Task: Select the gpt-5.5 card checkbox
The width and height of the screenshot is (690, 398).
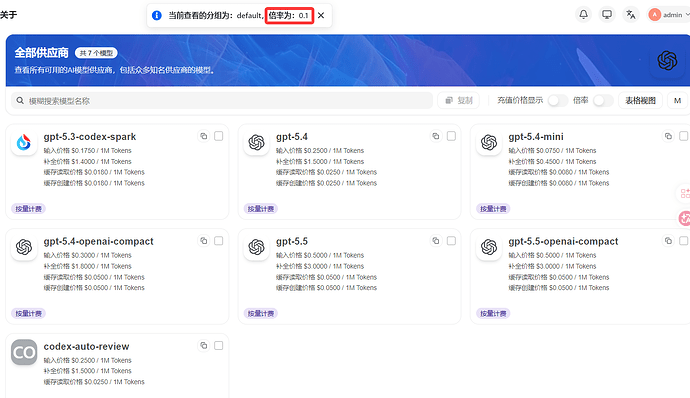Action: pos(451,241)
